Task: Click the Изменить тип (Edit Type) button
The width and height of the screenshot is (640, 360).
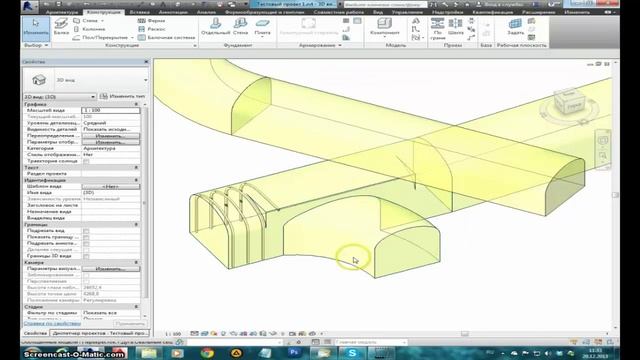Action: 122,96
